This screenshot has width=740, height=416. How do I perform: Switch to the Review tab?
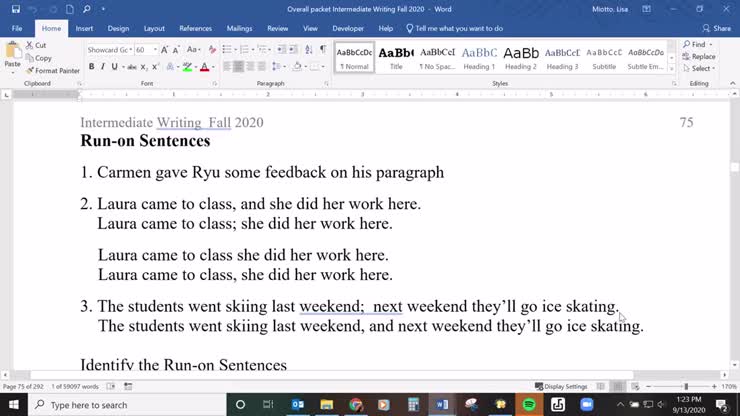(278, 28)
